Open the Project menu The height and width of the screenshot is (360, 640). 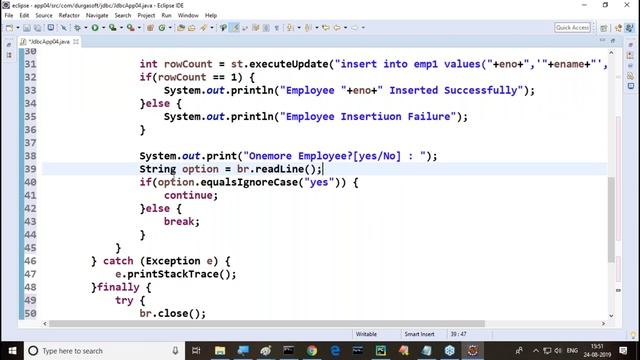(146, 16)
